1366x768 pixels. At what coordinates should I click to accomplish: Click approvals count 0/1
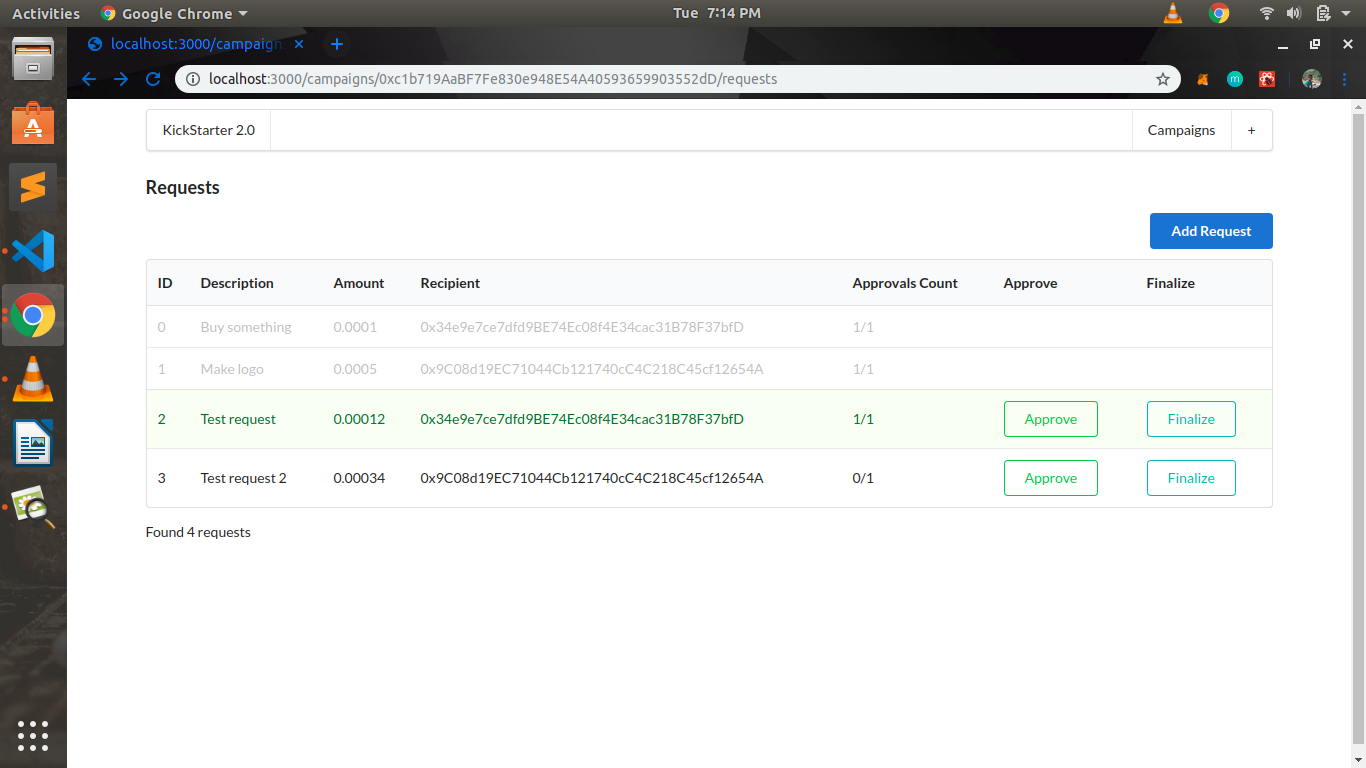tap(863, 478)
